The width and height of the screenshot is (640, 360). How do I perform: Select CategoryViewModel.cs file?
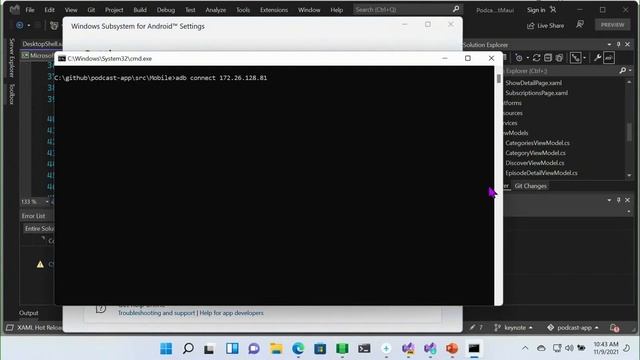536,153
